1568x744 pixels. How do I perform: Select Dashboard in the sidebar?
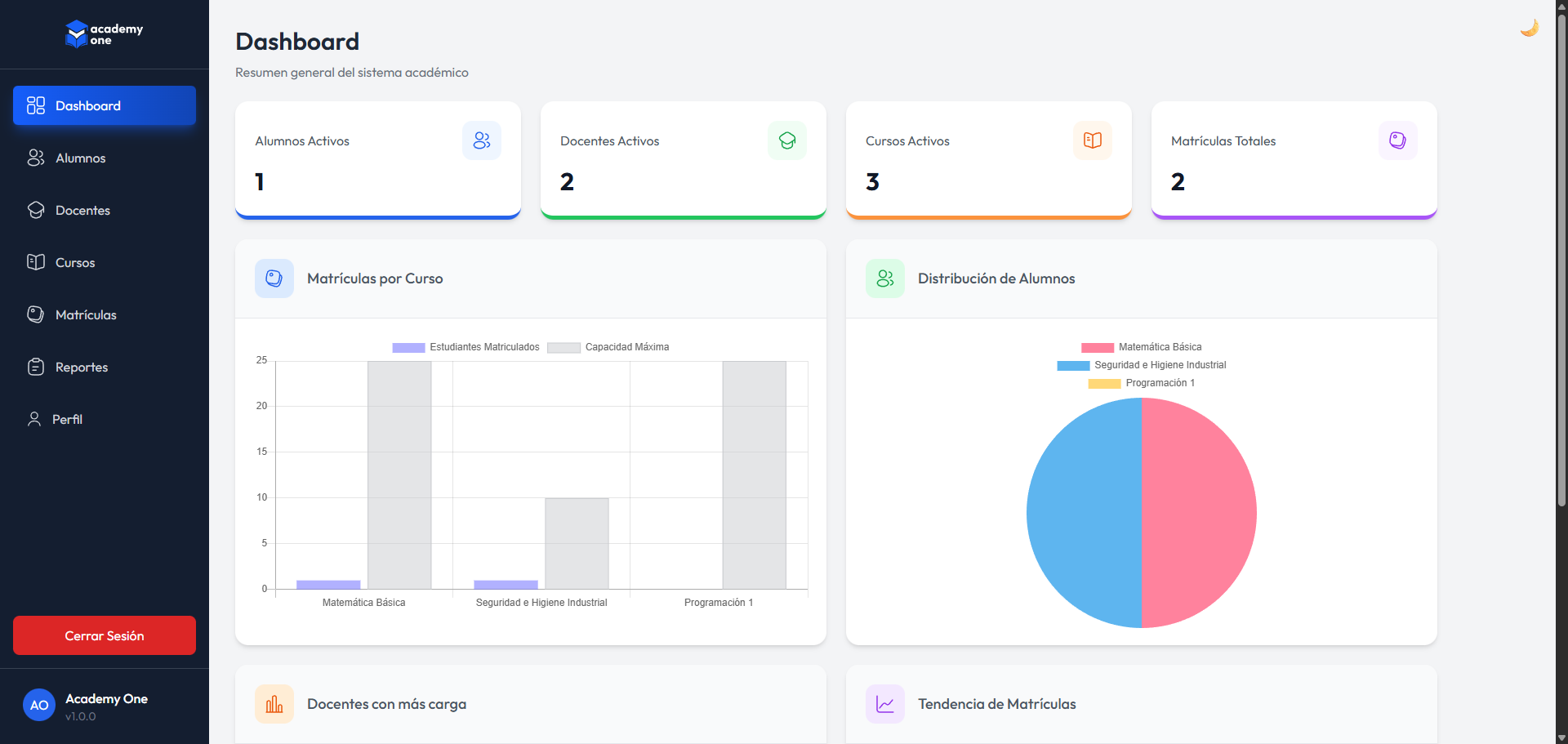pyautogui.click(x=87, y=105)
